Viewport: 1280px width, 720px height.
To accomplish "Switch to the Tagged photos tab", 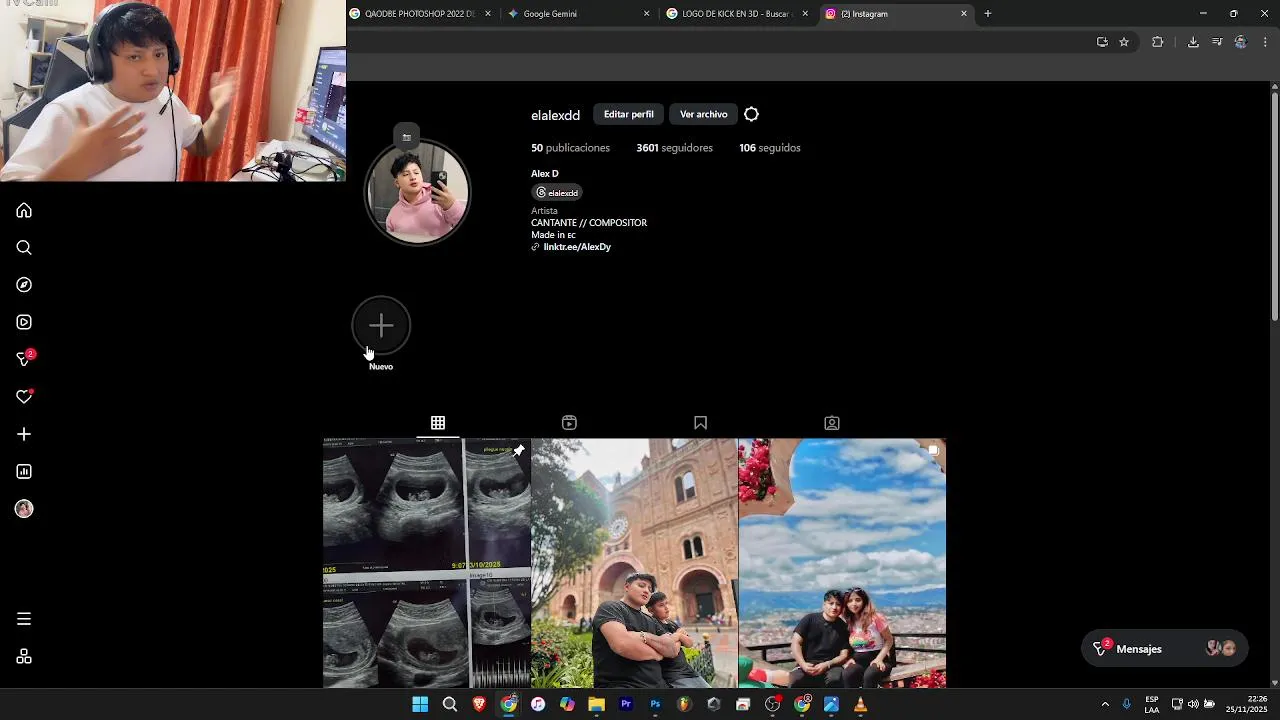I will pyautogui.click(x=831, y=423).
